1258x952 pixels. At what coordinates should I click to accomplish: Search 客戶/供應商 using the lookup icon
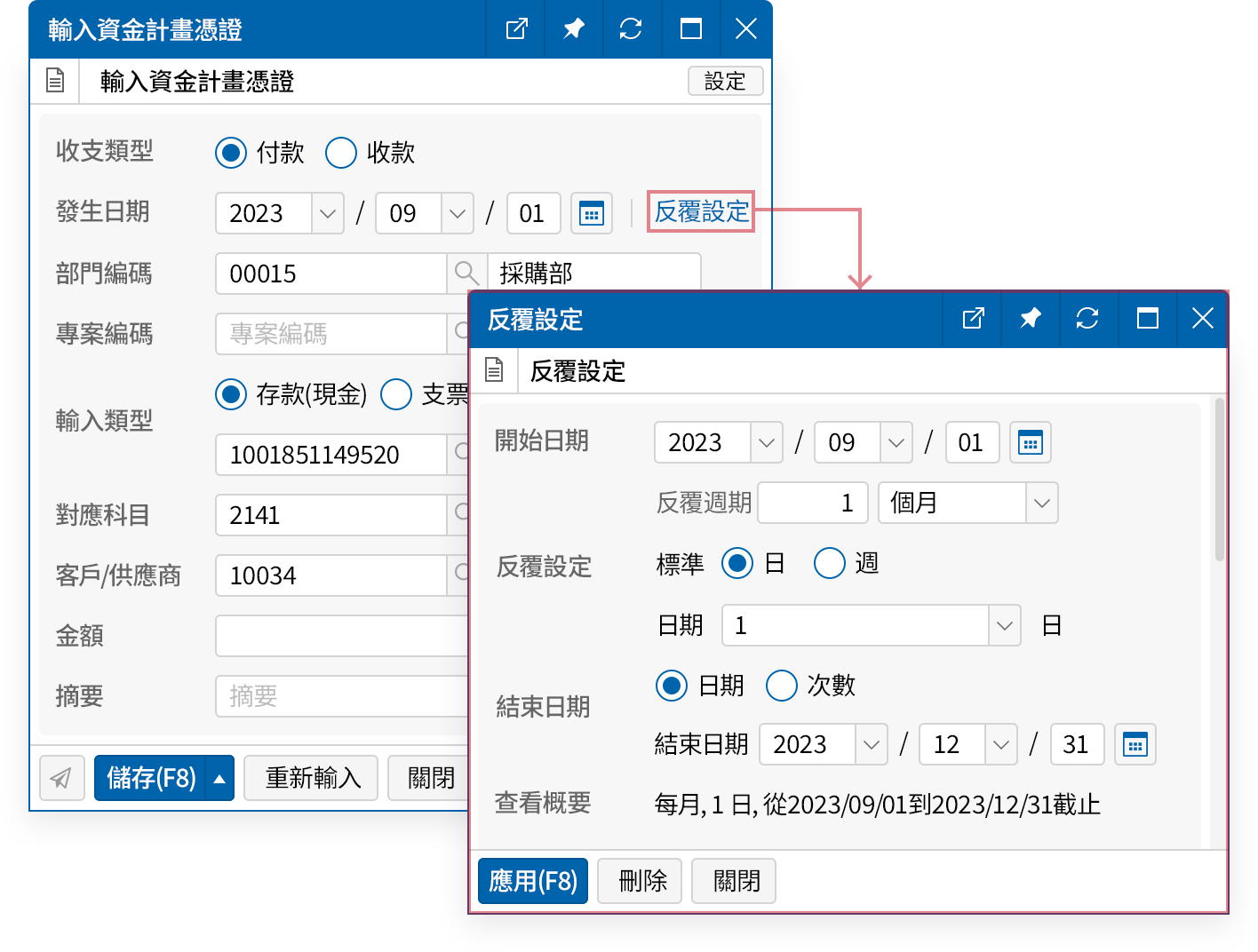click(x=463, y=575)
